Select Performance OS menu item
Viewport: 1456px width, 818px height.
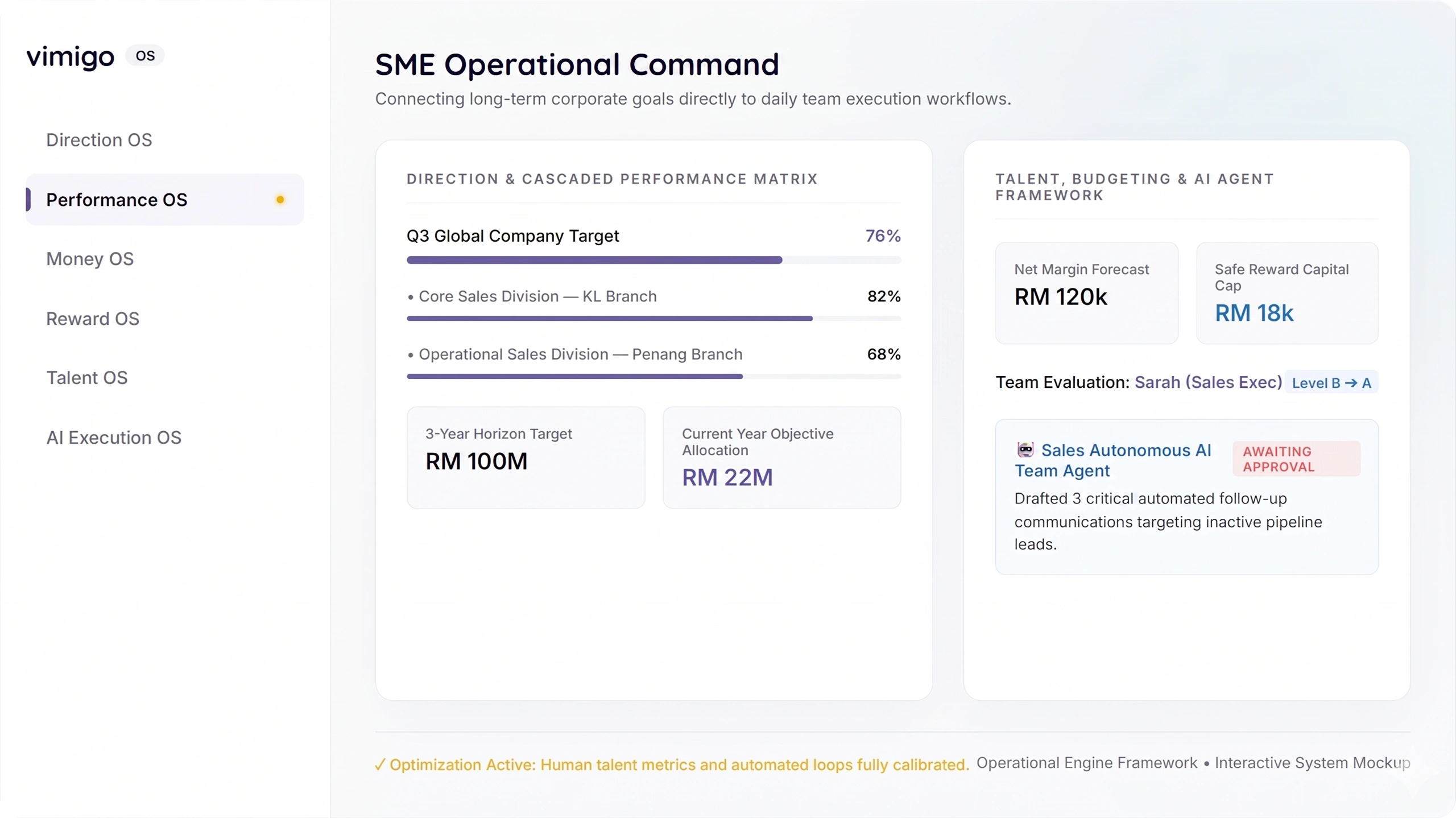165,200
